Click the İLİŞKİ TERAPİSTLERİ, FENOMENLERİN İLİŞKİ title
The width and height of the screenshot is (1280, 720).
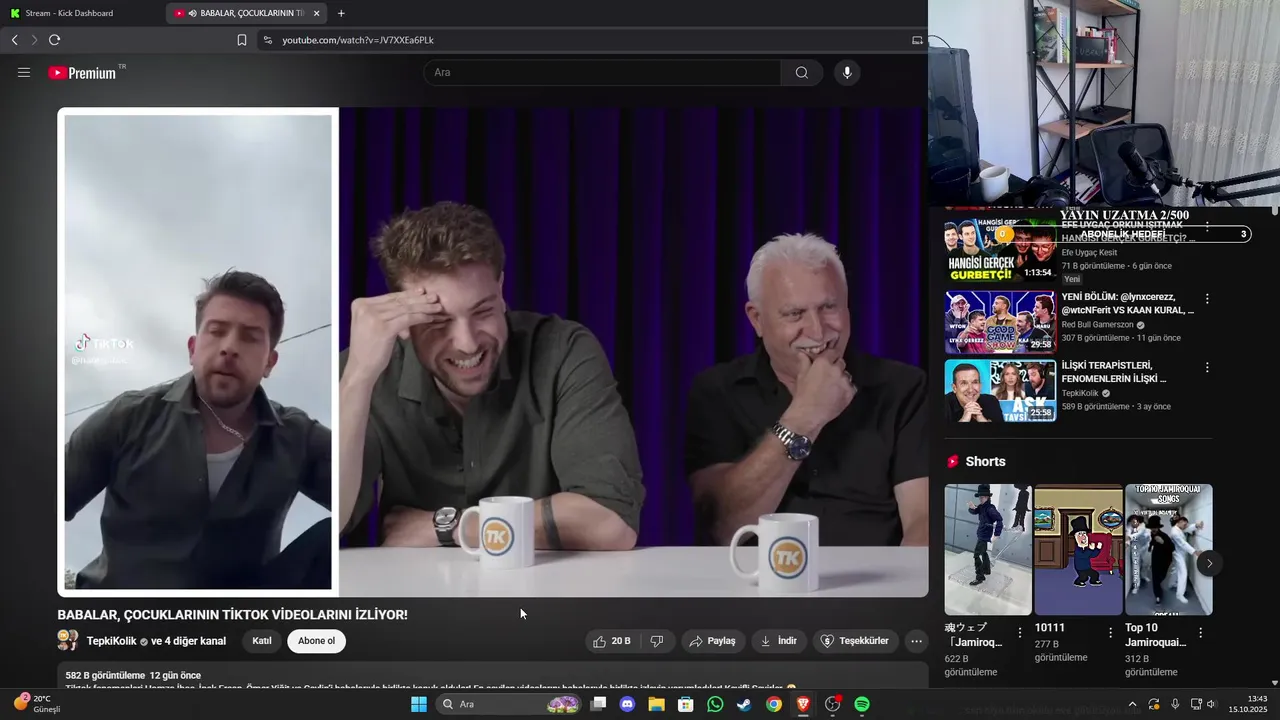[1114, 372]
